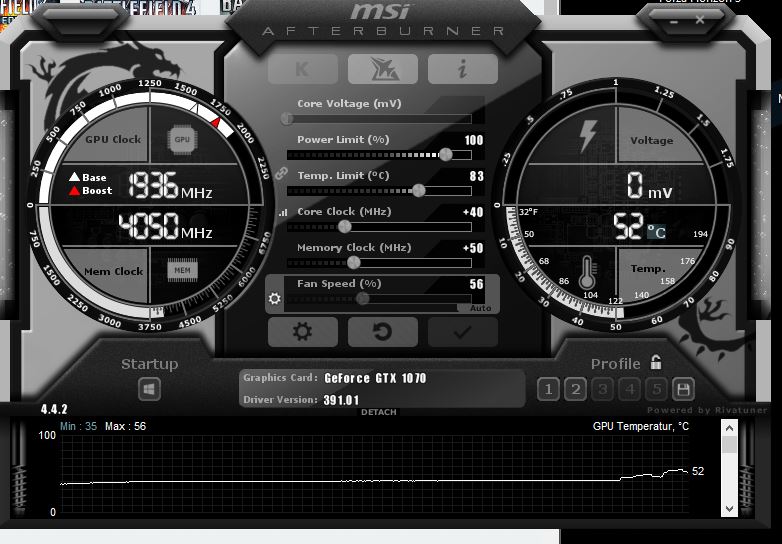This screenshot has width=782, height=544.
Task: Open the information i button
Action: [463, 69]
